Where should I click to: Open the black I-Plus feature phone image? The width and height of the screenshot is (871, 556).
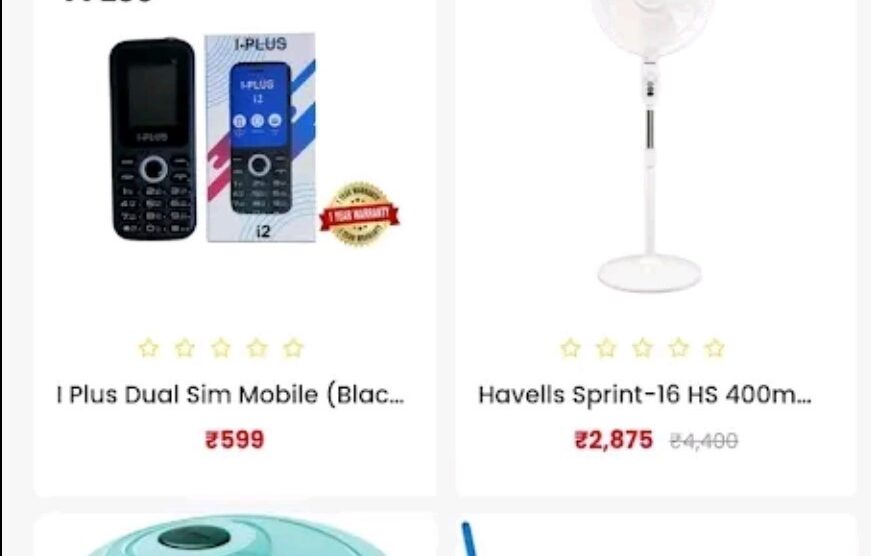(x=153, y=139)
